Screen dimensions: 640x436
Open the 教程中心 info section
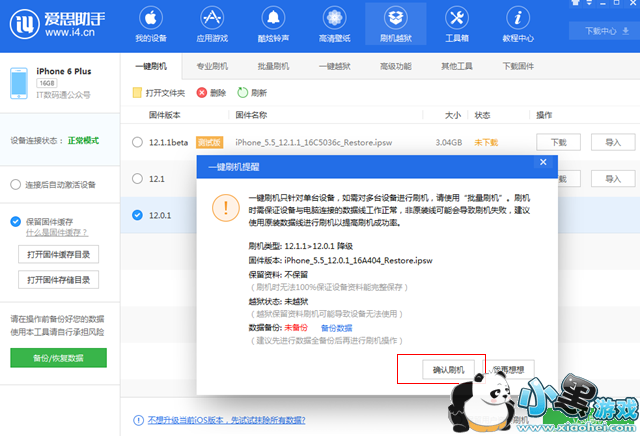click(x=518, y=24)
